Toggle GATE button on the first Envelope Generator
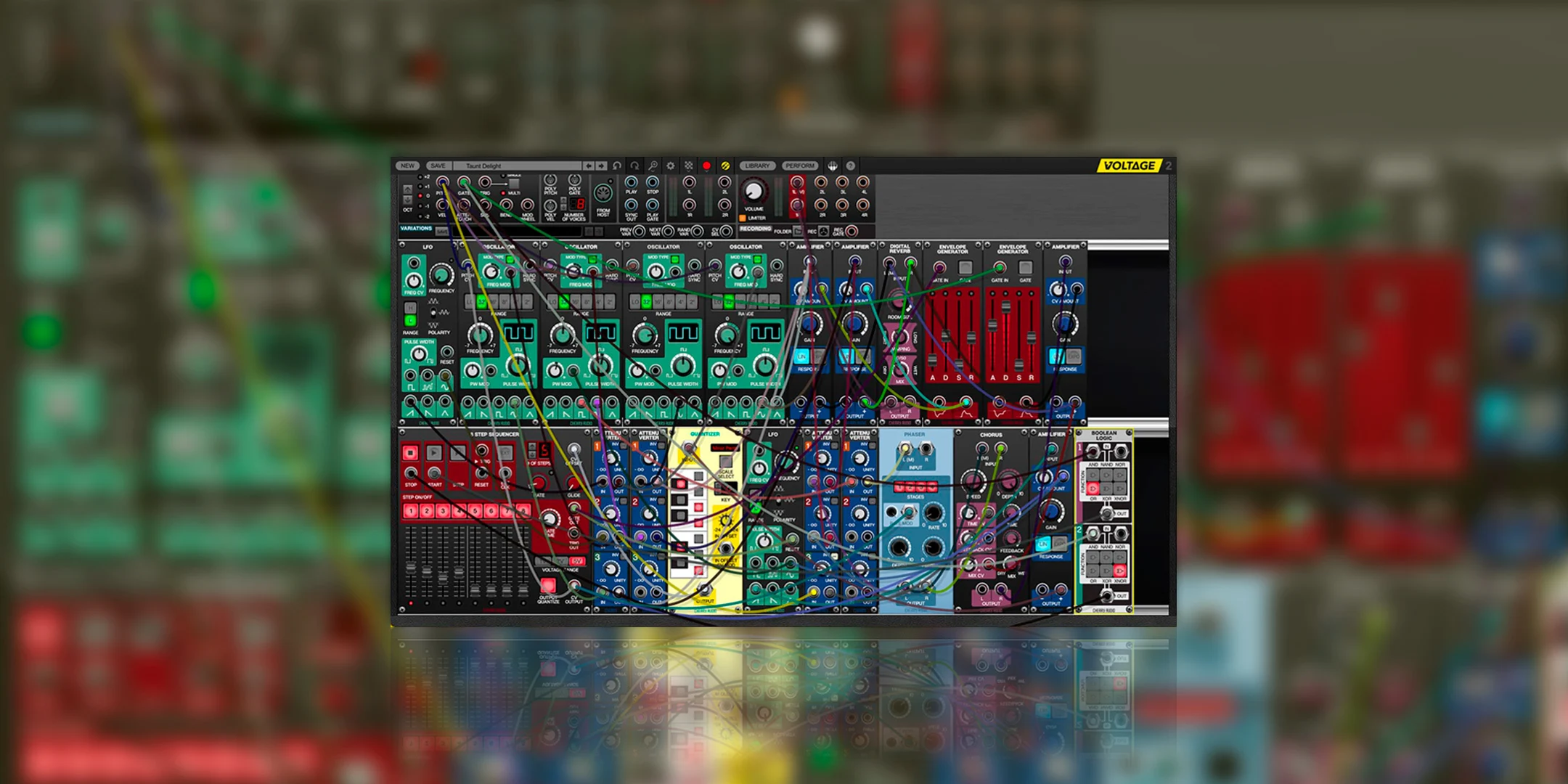The height and width of the screenshot is (784, 1568). (x=965, y=267)
